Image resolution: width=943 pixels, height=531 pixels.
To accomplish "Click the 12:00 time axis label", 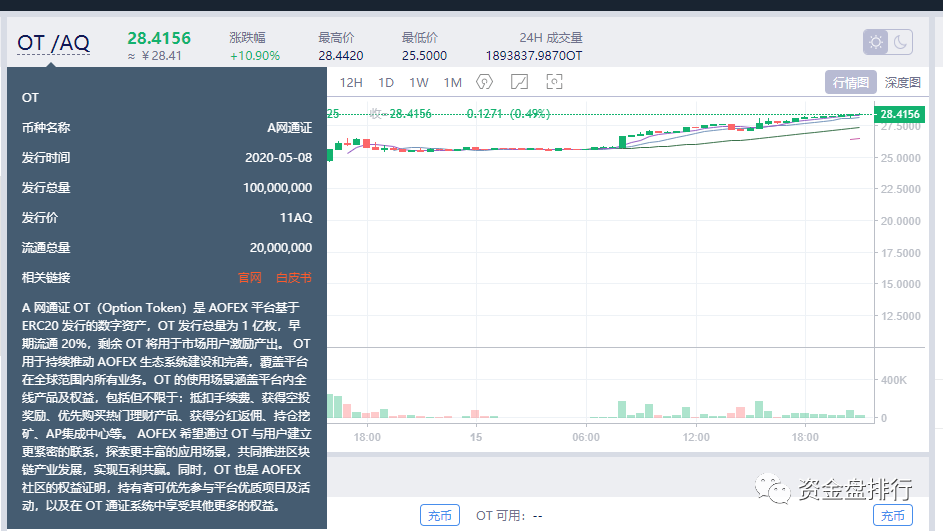I will coord(696,437).
